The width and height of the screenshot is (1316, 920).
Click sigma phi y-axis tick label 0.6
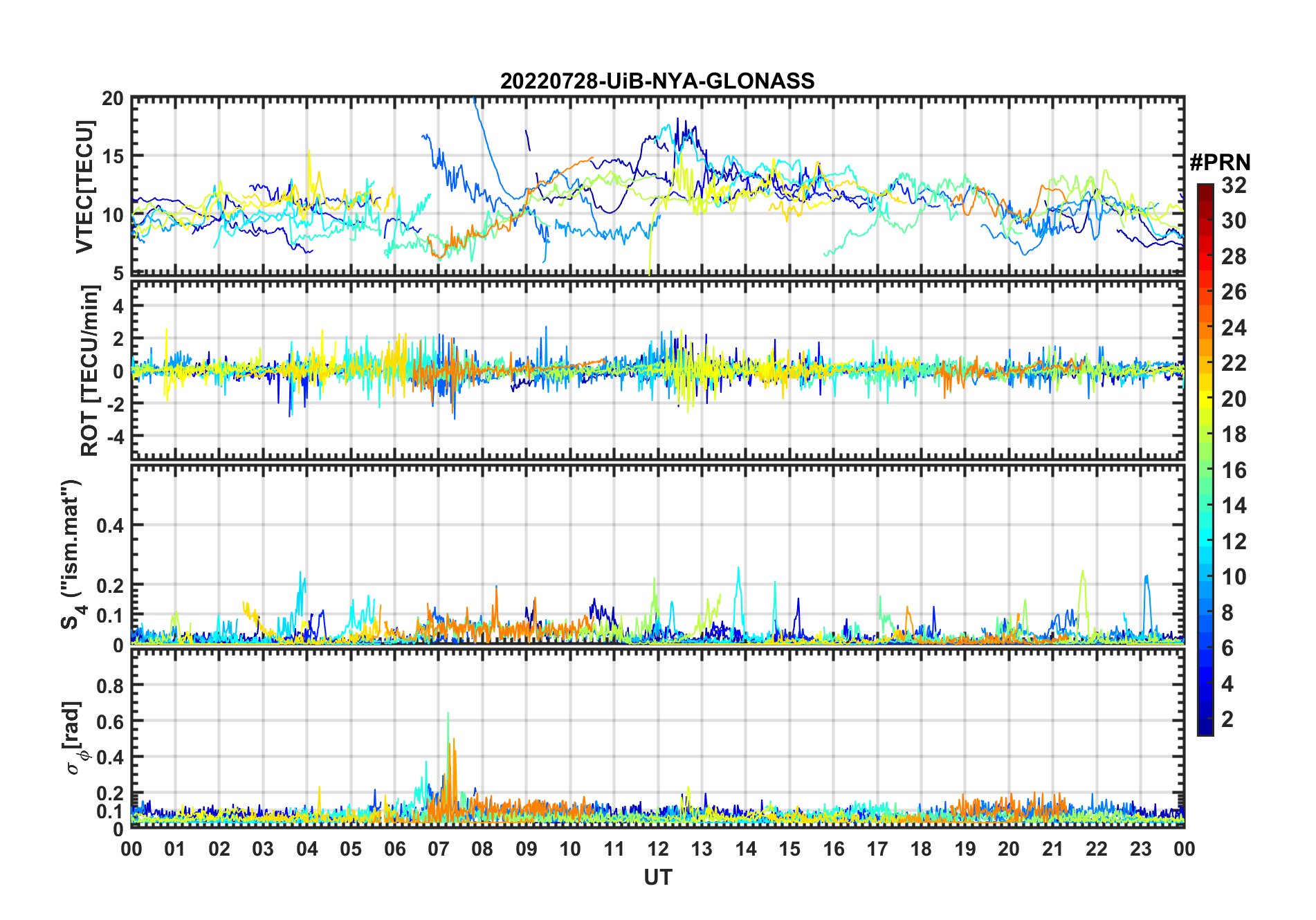tap(111, 721)
